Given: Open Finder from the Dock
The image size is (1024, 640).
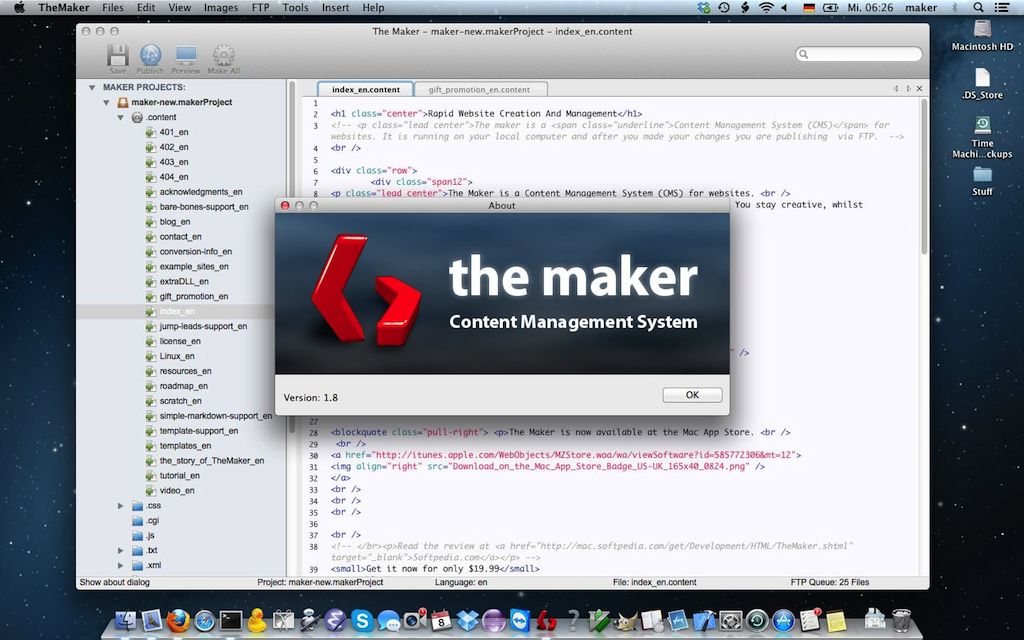Looking at the screenshot, I should 125,620.
